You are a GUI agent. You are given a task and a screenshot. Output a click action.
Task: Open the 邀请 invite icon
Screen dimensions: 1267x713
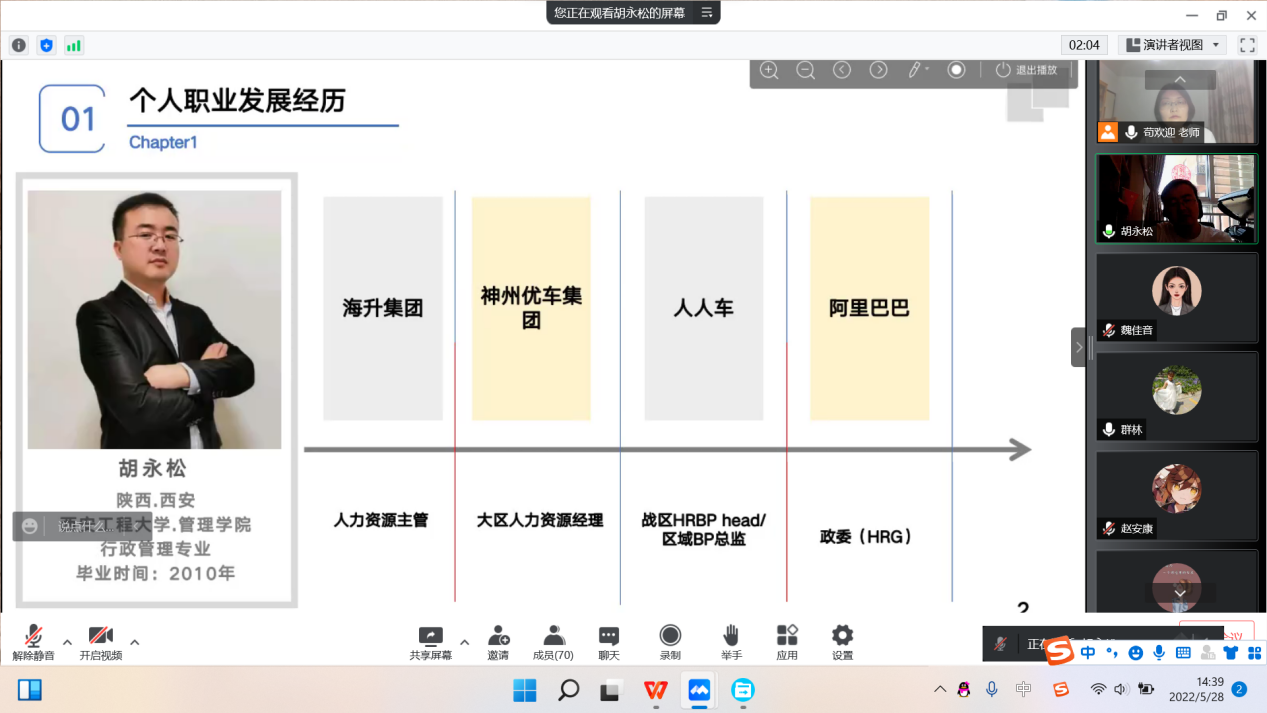pyautogui.click(x=498, y=637)
